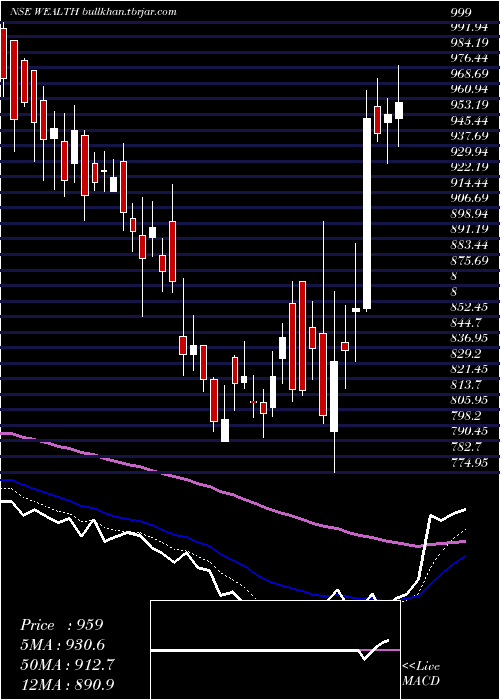Click the 976.44 price level label

[x=468, y=58]
